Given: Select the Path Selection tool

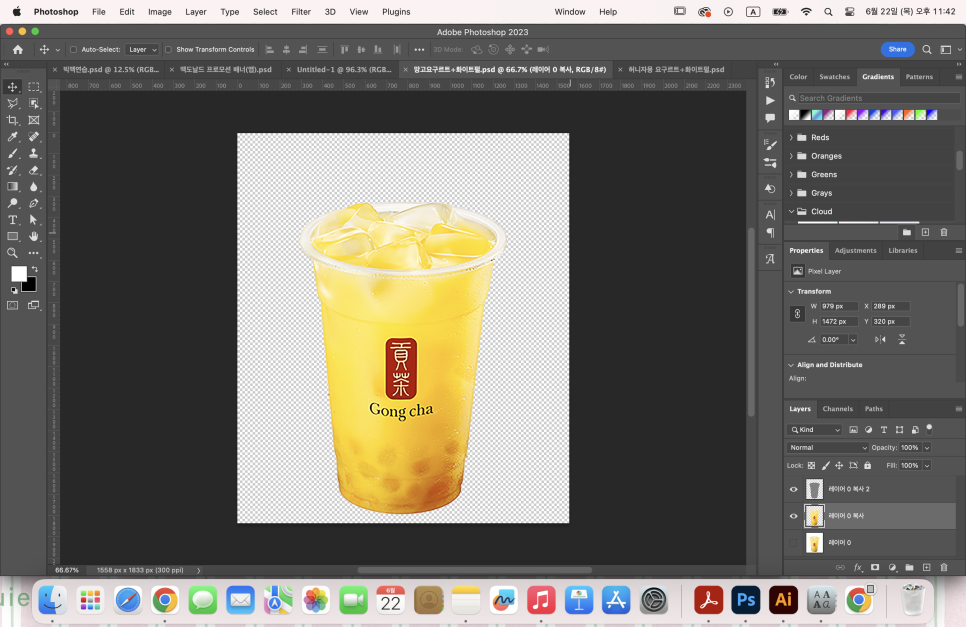Looking at the screenshot, I should click(34, 220).
